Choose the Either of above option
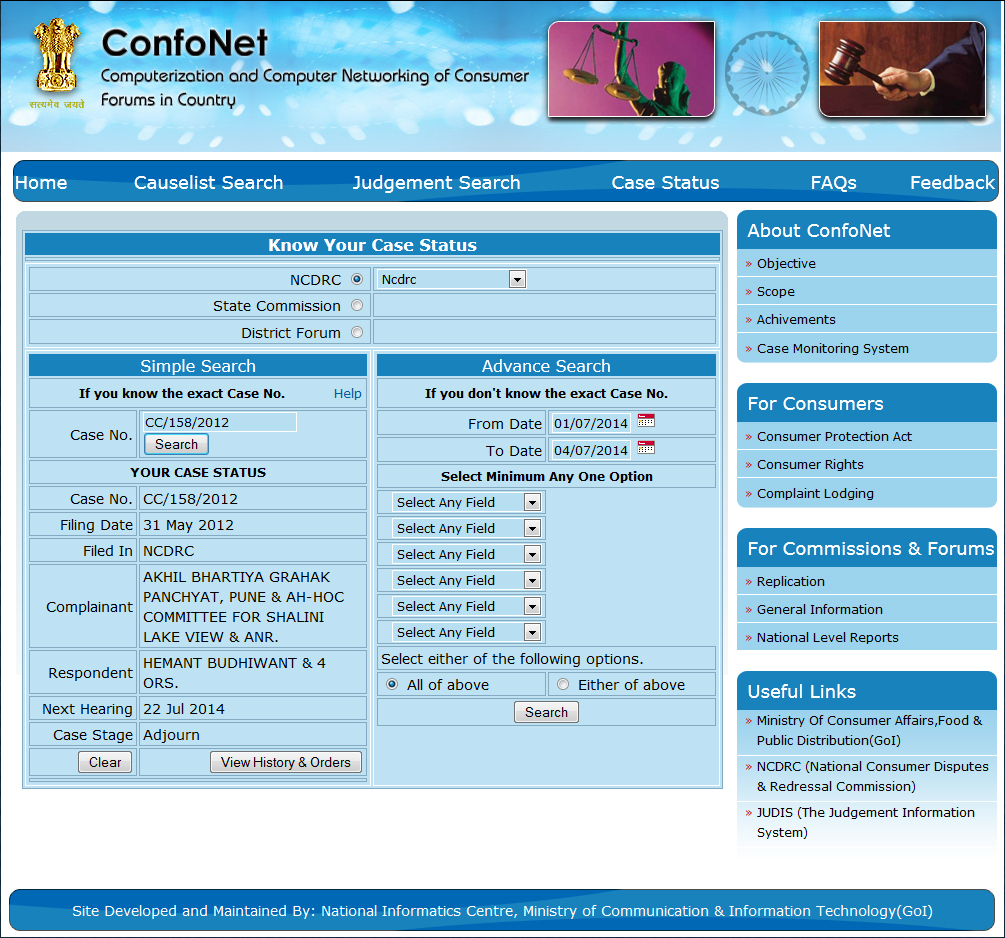Screen dimensions: 1005x938 pyautogui.click(x=563, y=684)
